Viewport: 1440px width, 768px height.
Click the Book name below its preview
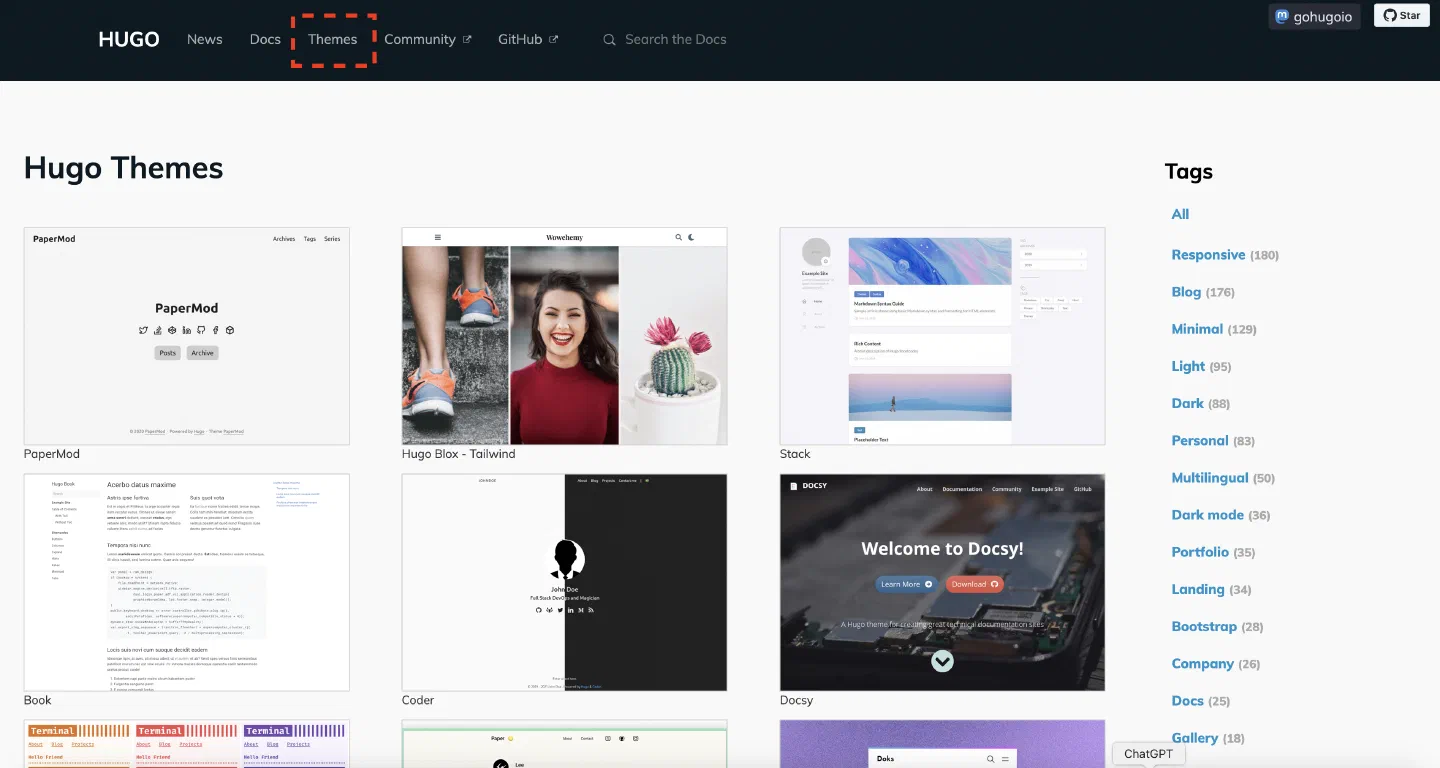pos(38,700)
